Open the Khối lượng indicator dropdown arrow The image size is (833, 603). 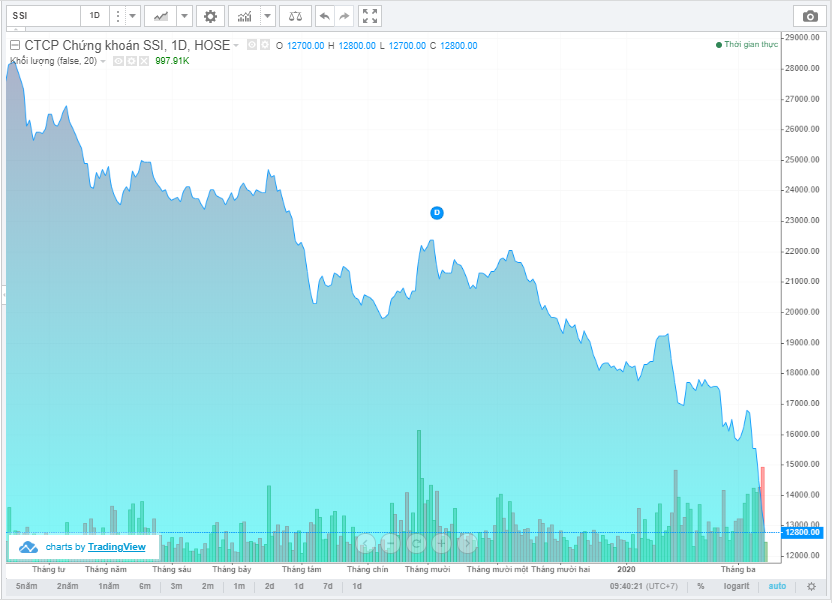click(x=103, y=62)
